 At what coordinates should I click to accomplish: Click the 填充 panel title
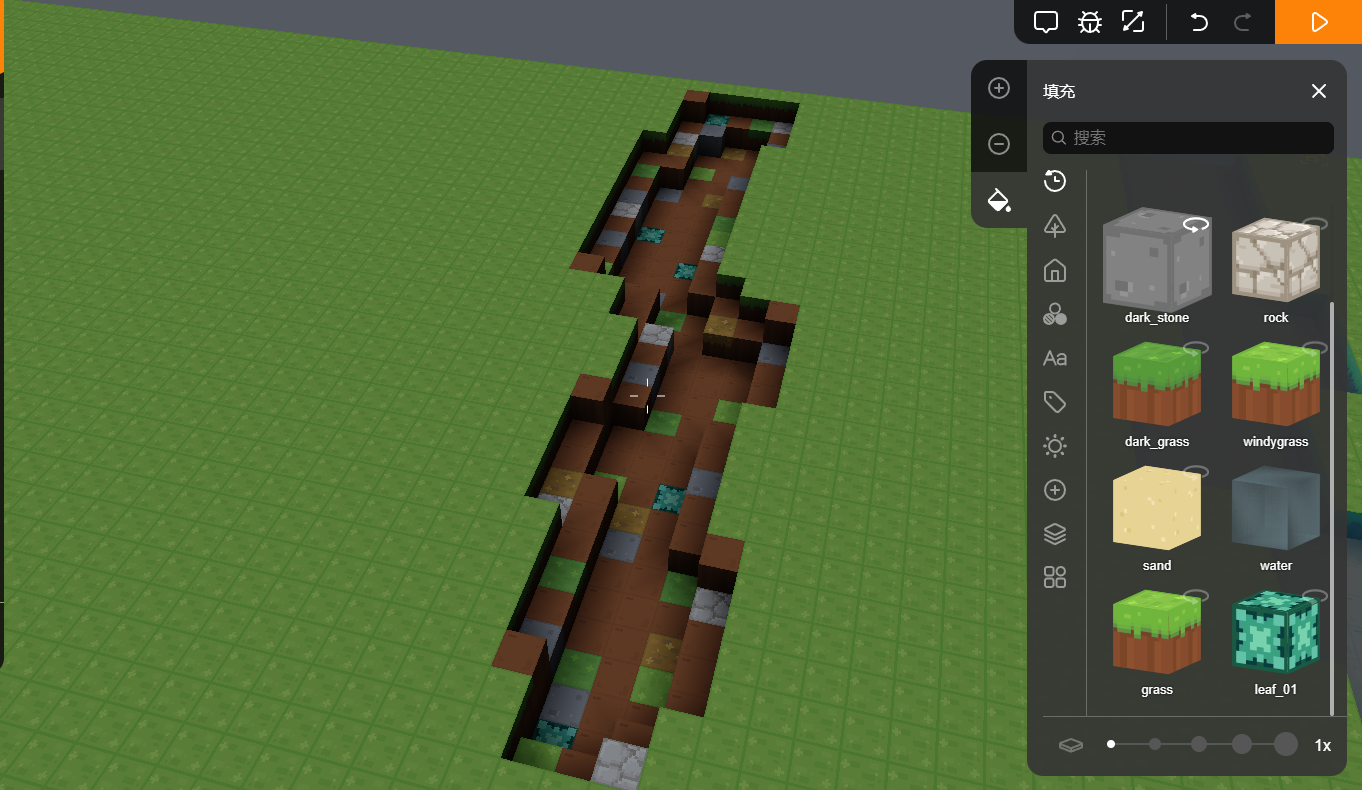click(1059, 91)
